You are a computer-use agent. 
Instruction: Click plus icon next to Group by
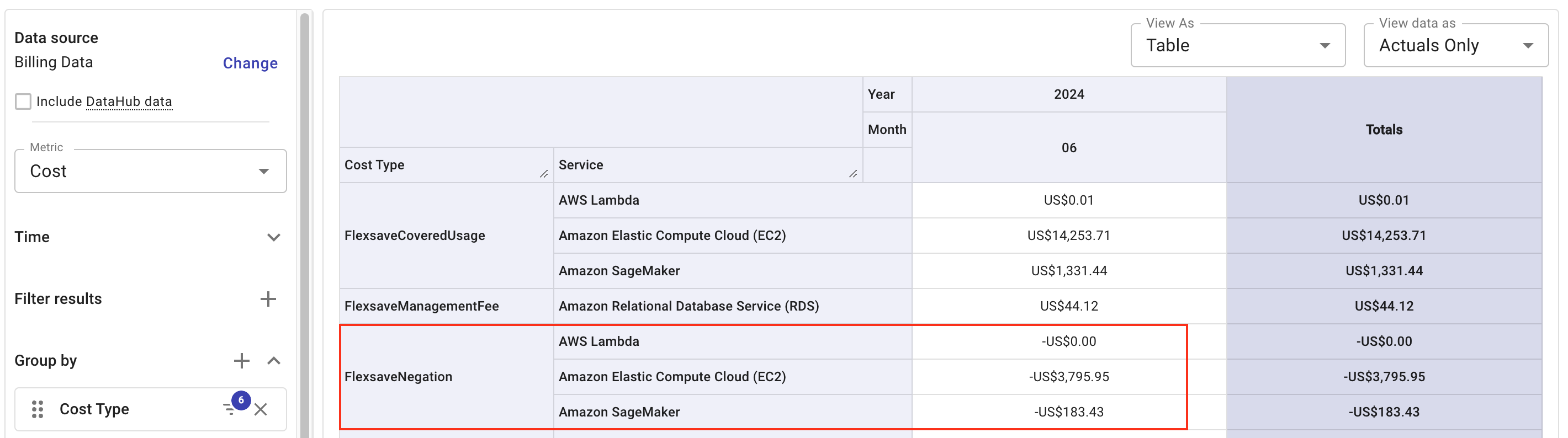coord(242,360)
